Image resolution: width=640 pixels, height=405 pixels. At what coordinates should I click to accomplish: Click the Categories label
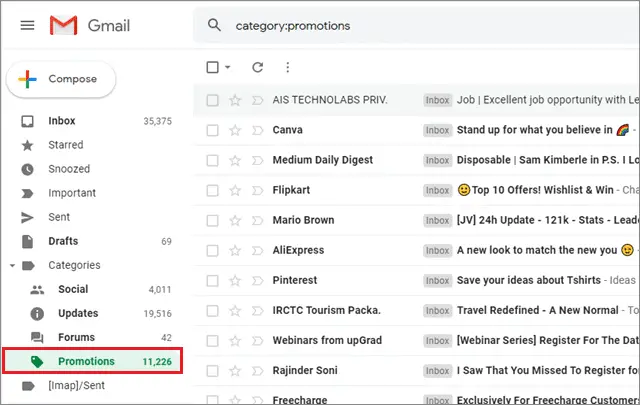pos(74,265)
